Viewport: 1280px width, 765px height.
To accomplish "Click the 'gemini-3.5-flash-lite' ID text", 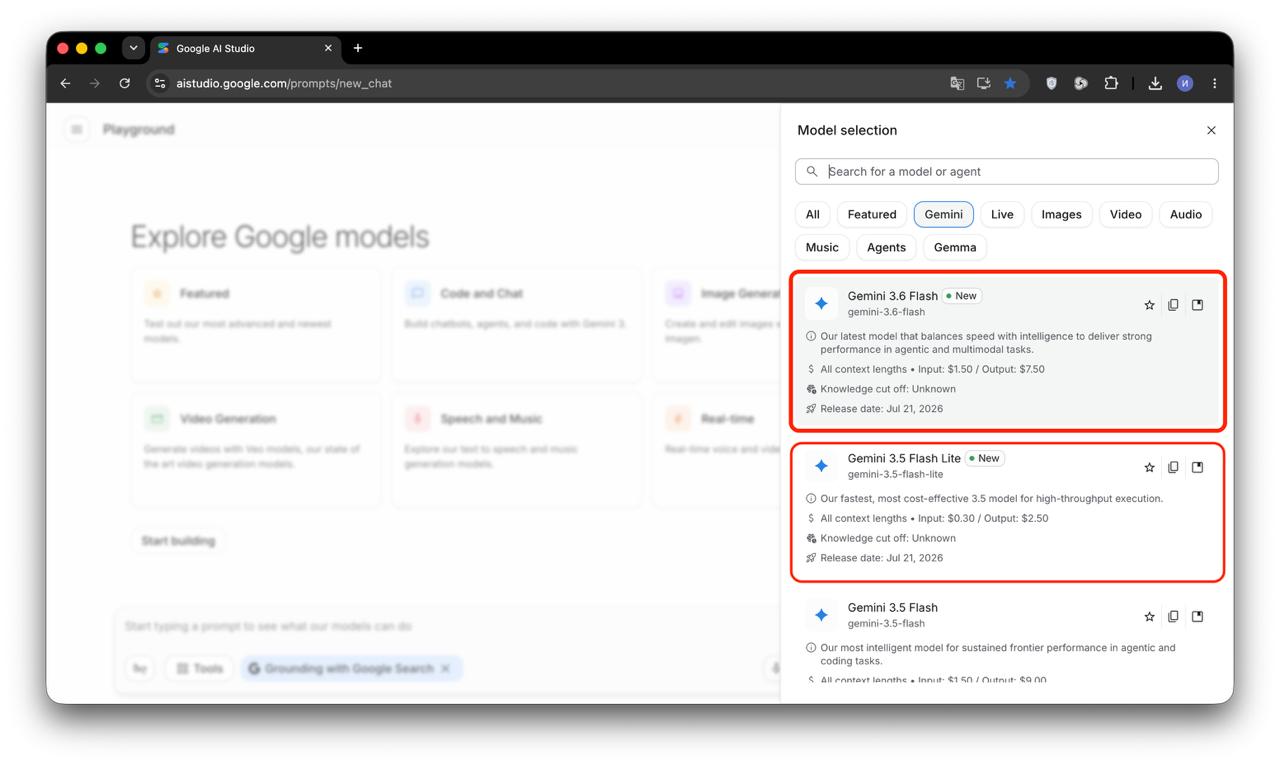I will [895, 474].
